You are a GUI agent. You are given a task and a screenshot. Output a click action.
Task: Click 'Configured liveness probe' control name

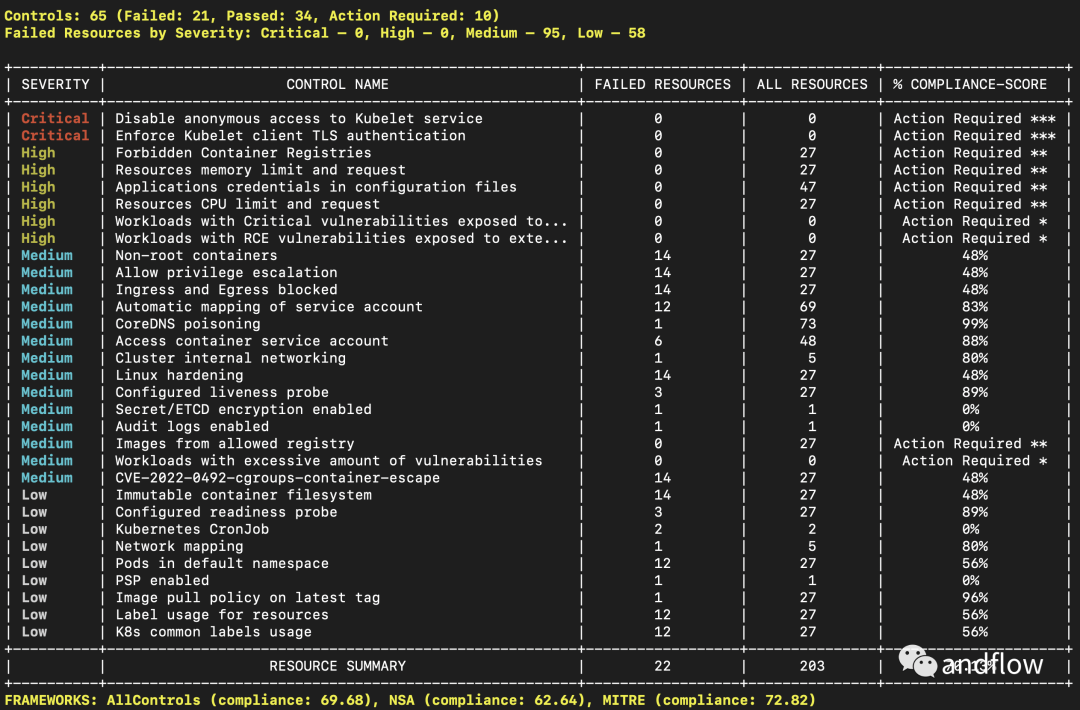[x=222, y=392]
